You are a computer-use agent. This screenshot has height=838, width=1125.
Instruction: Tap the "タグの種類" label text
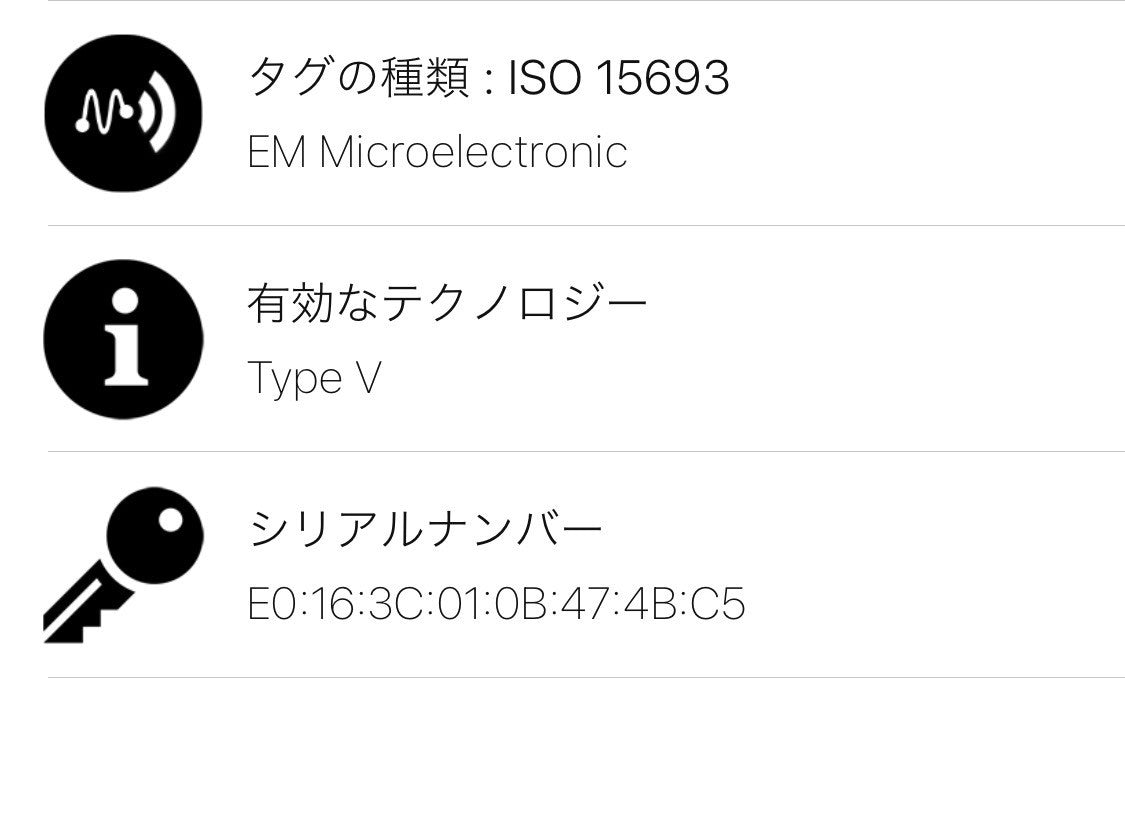pos(358,78)
